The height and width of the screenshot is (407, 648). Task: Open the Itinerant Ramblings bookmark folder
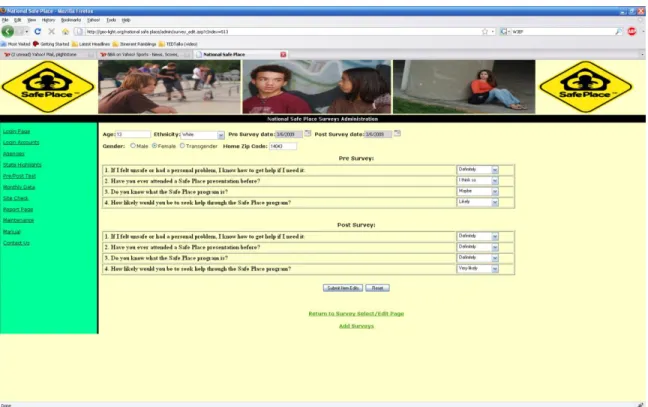(134, 44)
